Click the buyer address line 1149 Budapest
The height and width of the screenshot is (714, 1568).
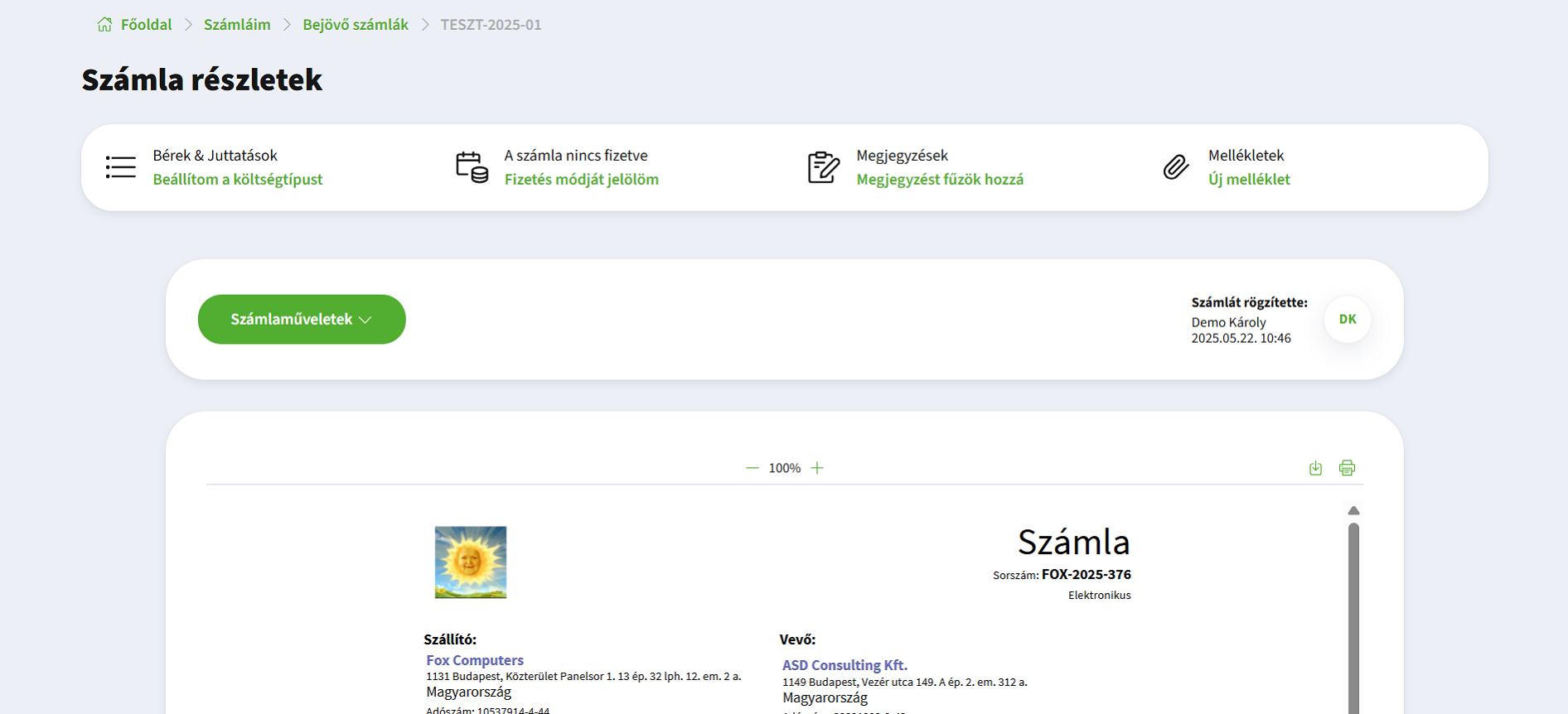(905, 682)
